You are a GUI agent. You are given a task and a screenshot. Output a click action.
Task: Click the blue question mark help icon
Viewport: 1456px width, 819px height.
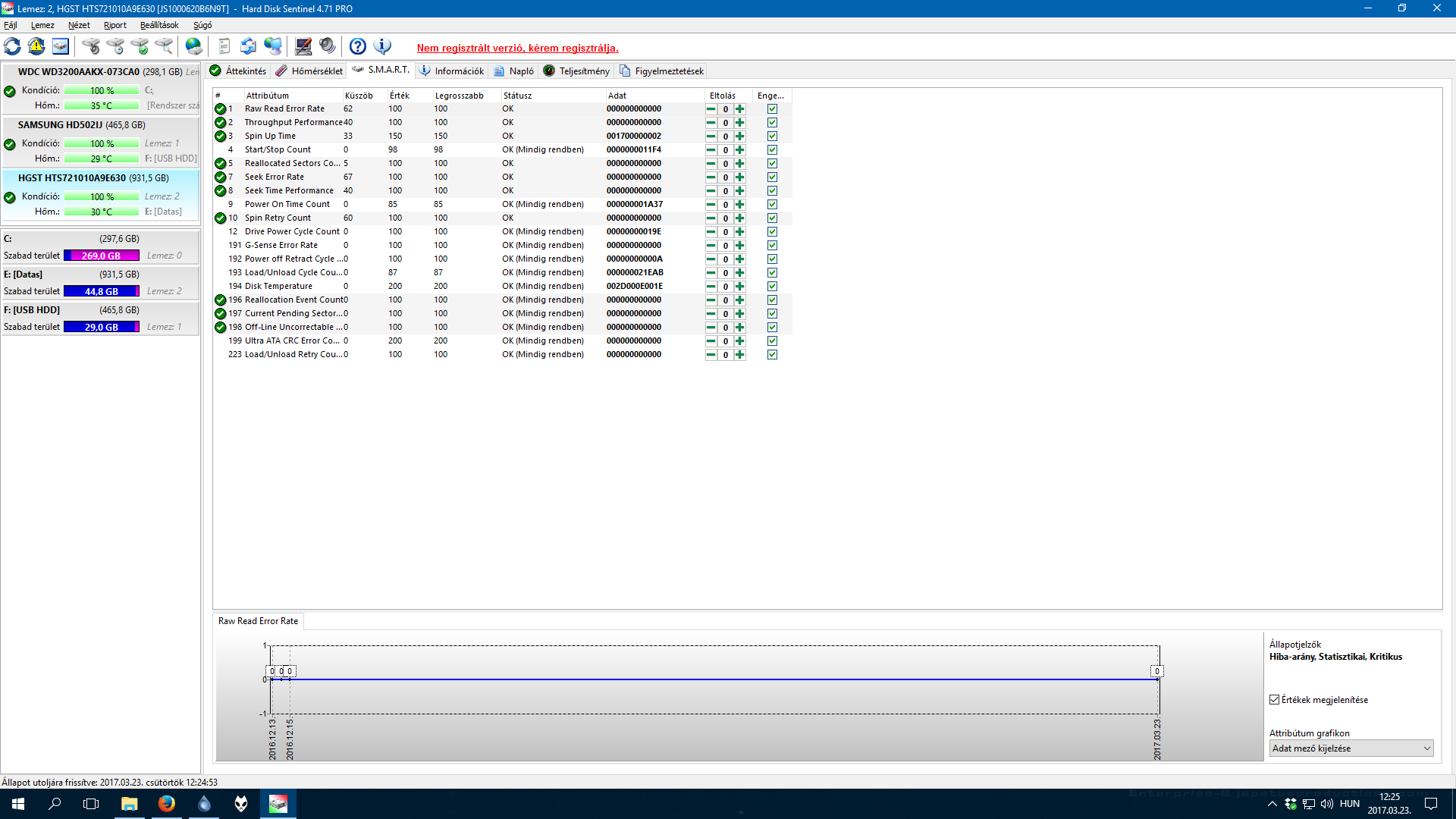(x=358, y=47)
